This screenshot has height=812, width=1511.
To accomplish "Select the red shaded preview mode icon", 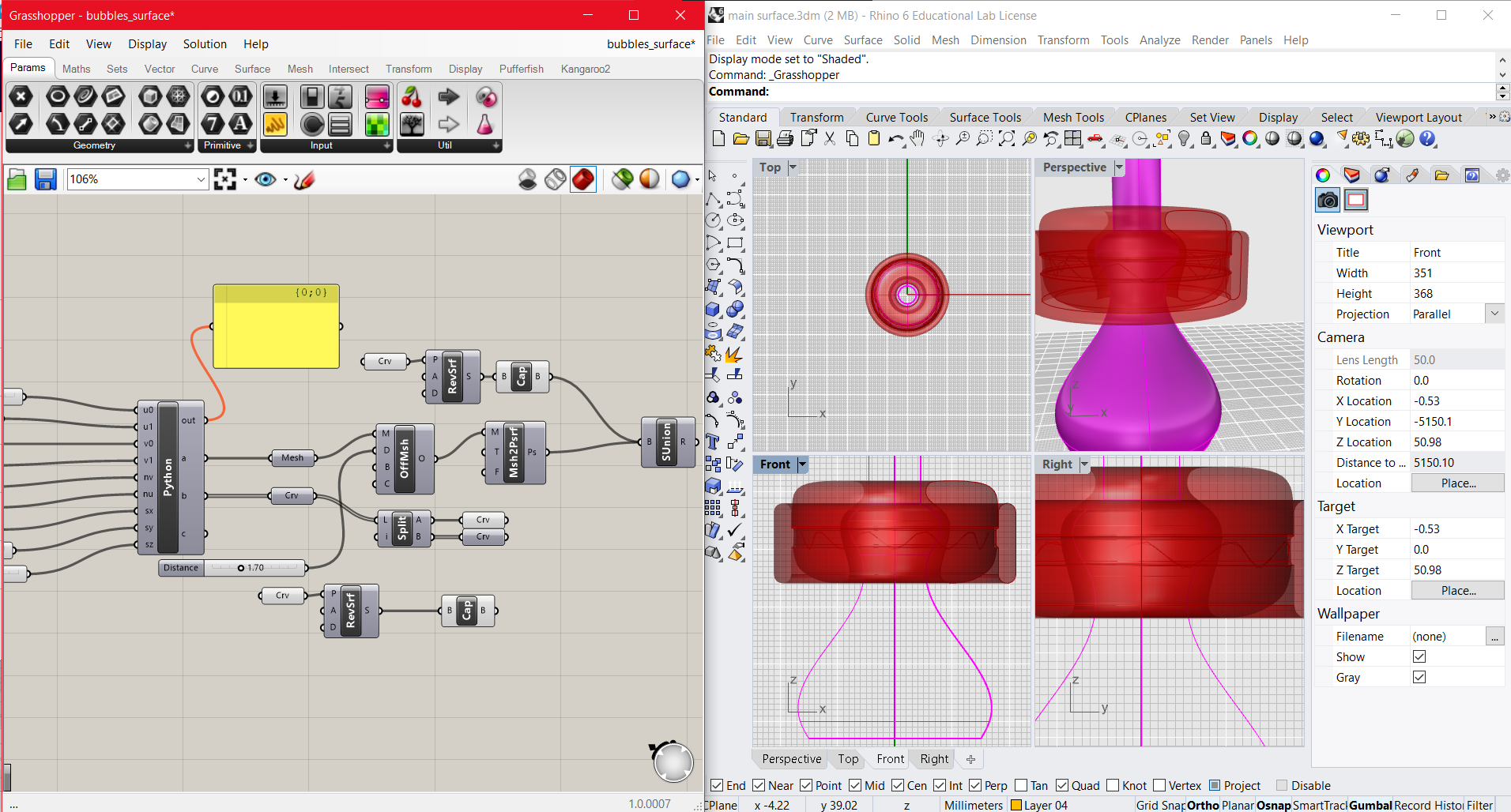I will coord(583,179).
